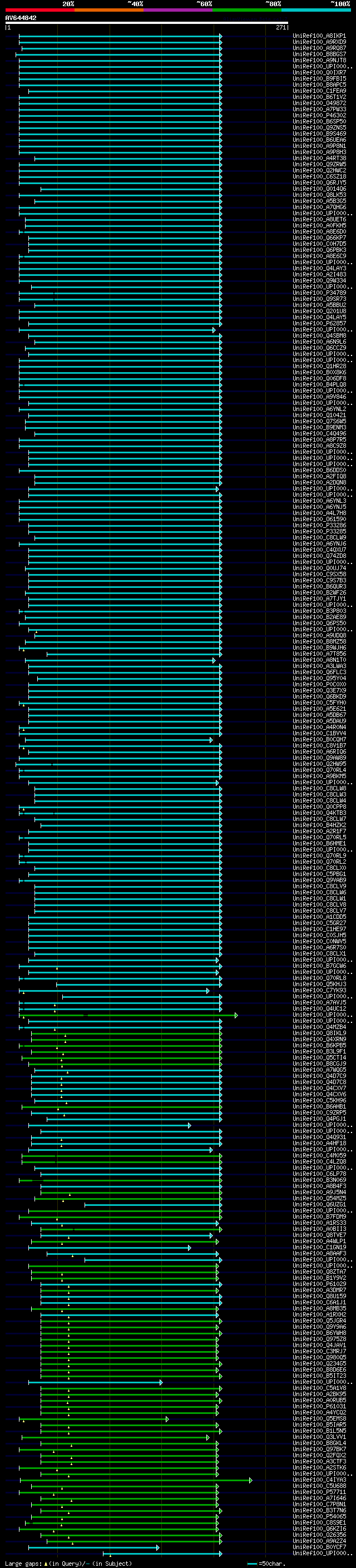Screen dimensions: 356x1568
Task: Select the UniRef100_B6SP50 label
Action: point(319,121)
